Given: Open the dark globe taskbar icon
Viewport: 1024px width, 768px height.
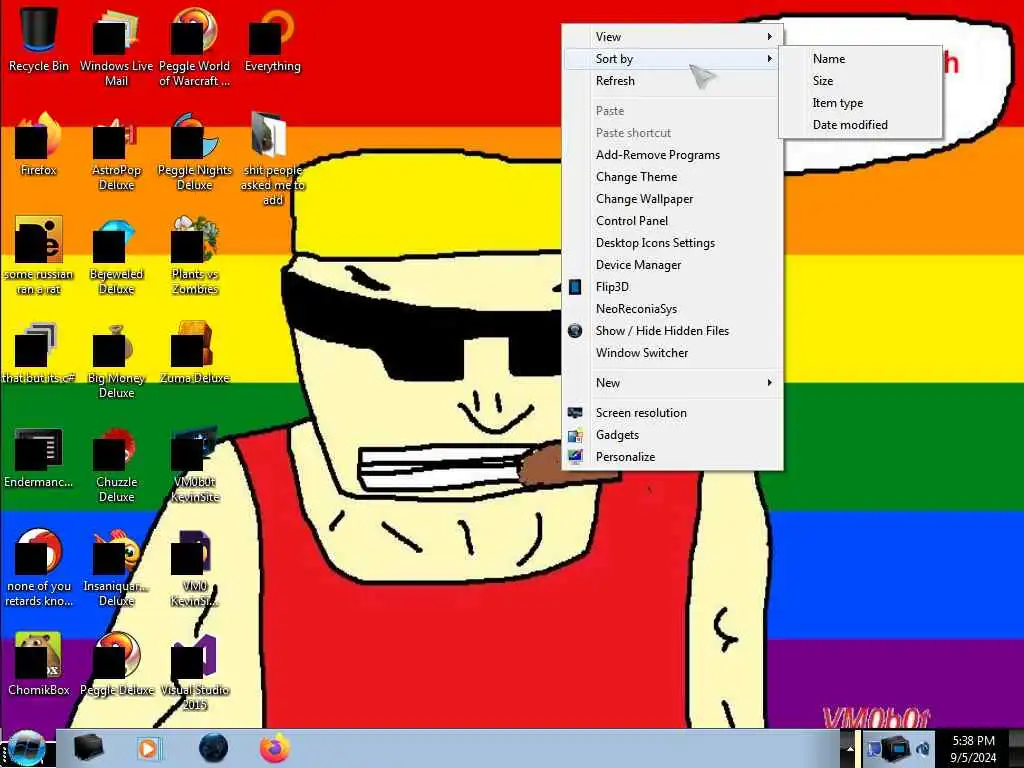Looking at the screenshot, I should point(213,748).
